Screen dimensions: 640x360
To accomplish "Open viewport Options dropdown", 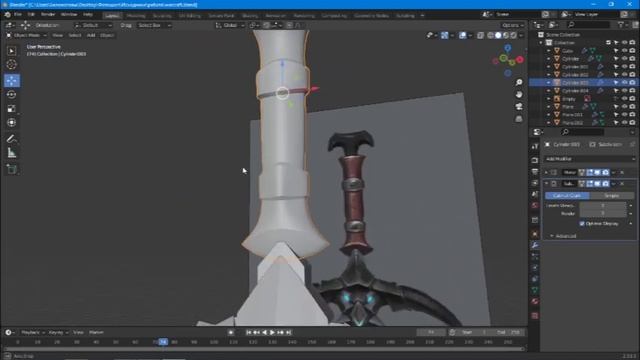I will click(x=513, y=25).
